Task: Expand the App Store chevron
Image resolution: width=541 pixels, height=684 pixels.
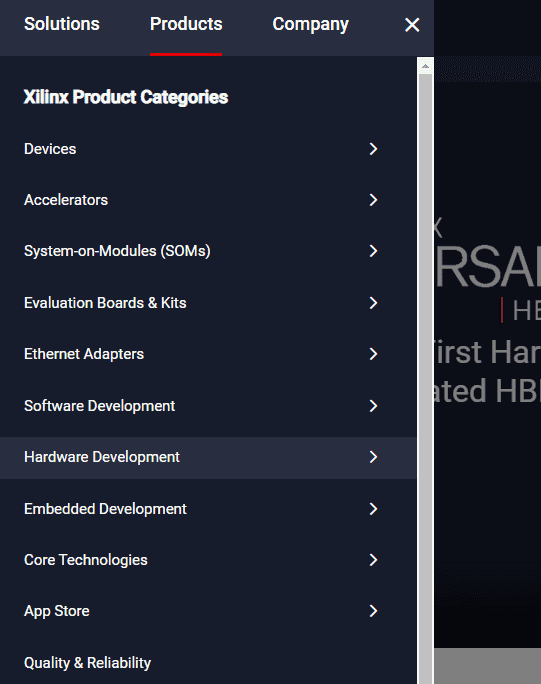Action: 373,611
